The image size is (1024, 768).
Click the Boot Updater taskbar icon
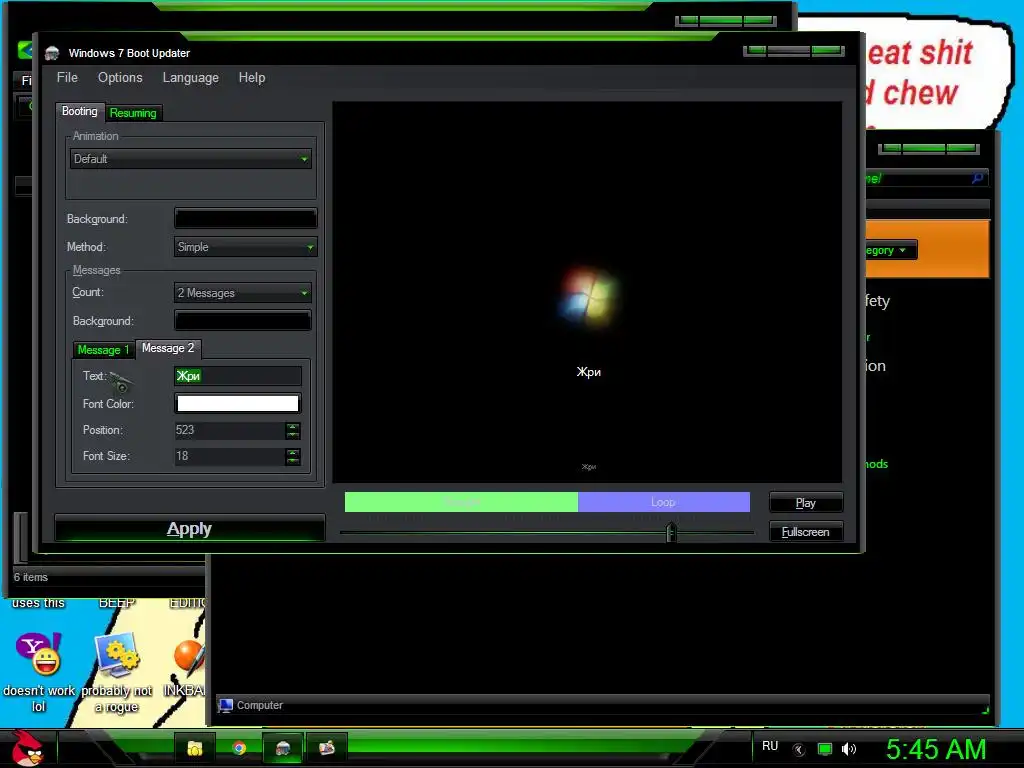tap(283, 748)
